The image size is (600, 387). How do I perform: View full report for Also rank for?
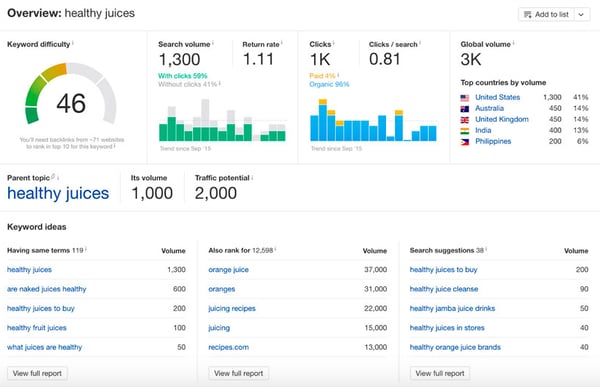click(238, 373)
